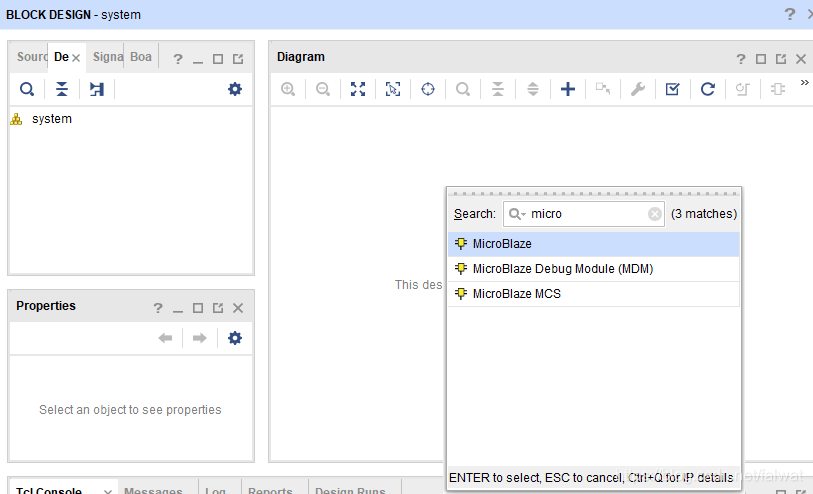Go to next object in Properties
The image size is (813, 494).
point(200,338)
